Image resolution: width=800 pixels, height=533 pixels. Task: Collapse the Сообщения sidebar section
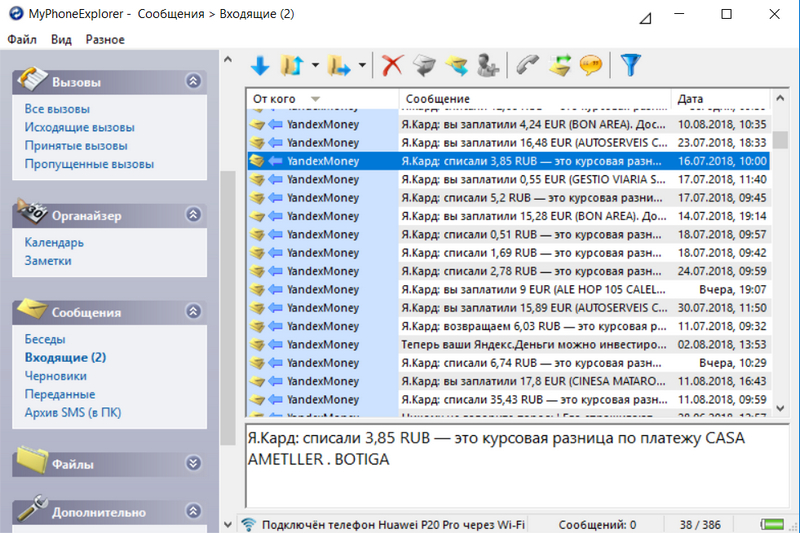(x=193, y=312)
